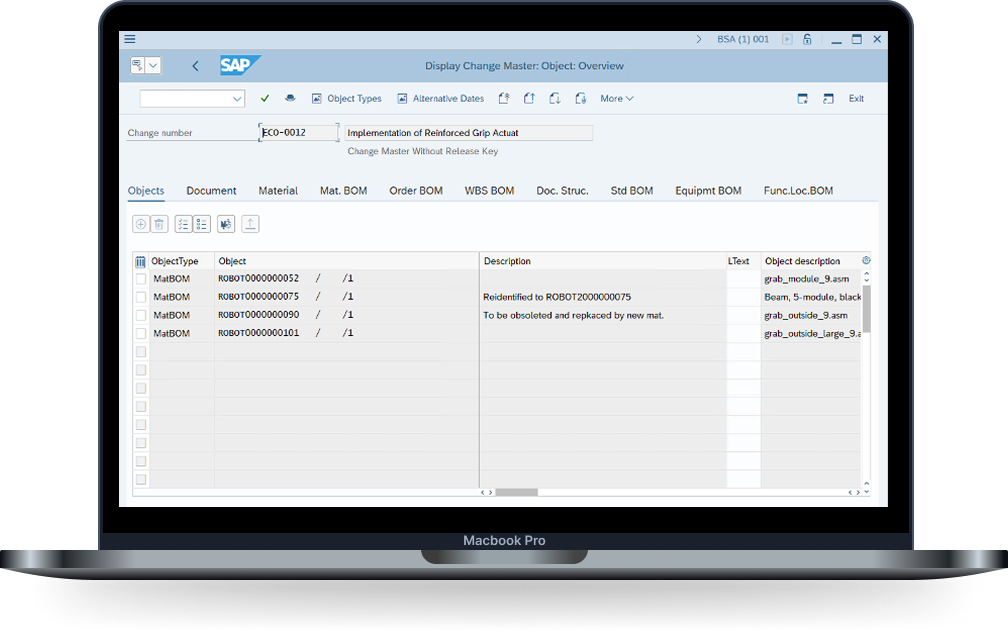
Task: Click the create new session window icon
Action: pos(802,98)
